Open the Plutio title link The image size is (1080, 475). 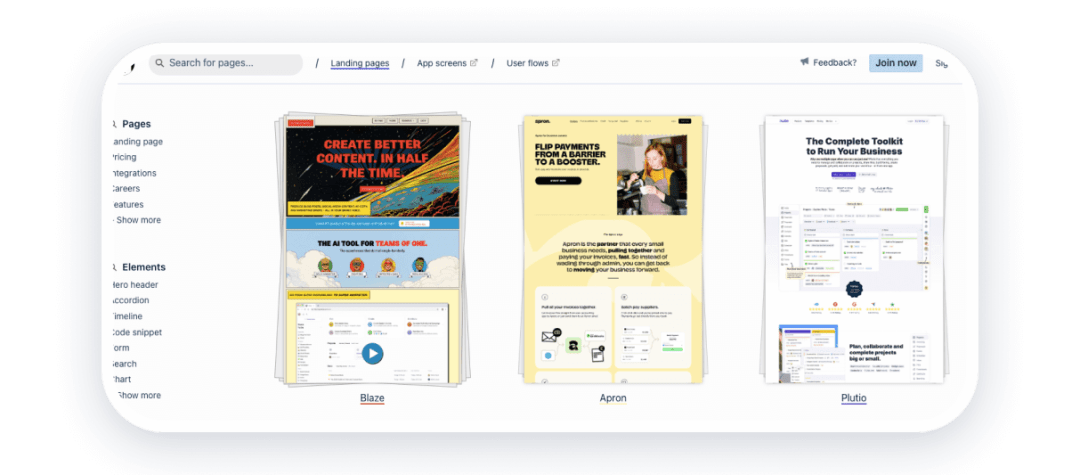coord(853,398)
